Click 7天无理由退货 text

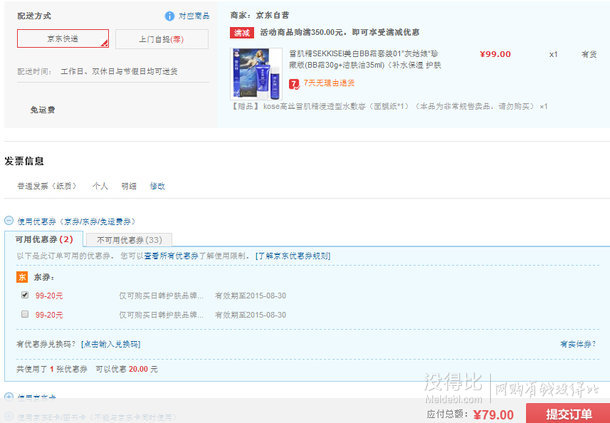point(329,83)
